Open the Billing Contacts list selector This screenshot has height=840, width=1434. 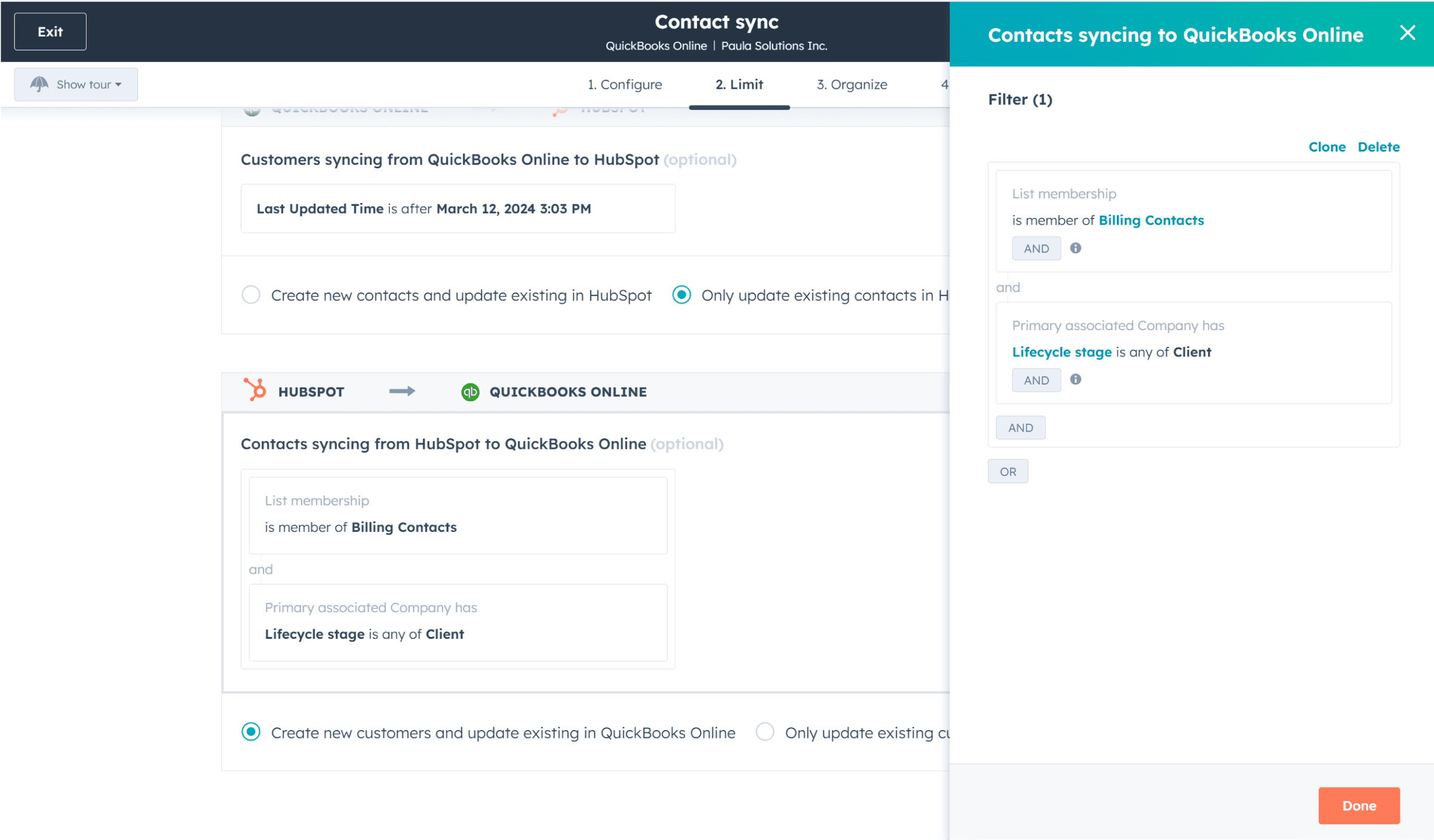point(1150,220)
